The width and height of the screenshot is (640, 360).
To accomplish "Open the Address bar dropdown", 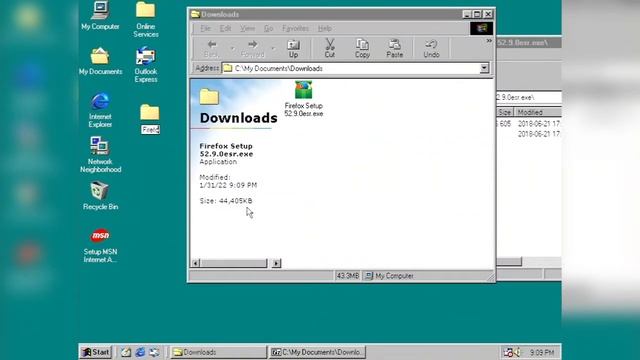I will coord(484,68).
